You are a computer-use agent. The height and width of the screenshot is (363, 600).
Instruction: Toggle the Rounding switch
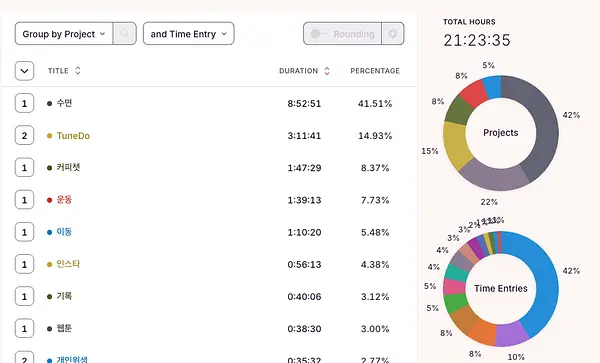[x=342, y=34]
